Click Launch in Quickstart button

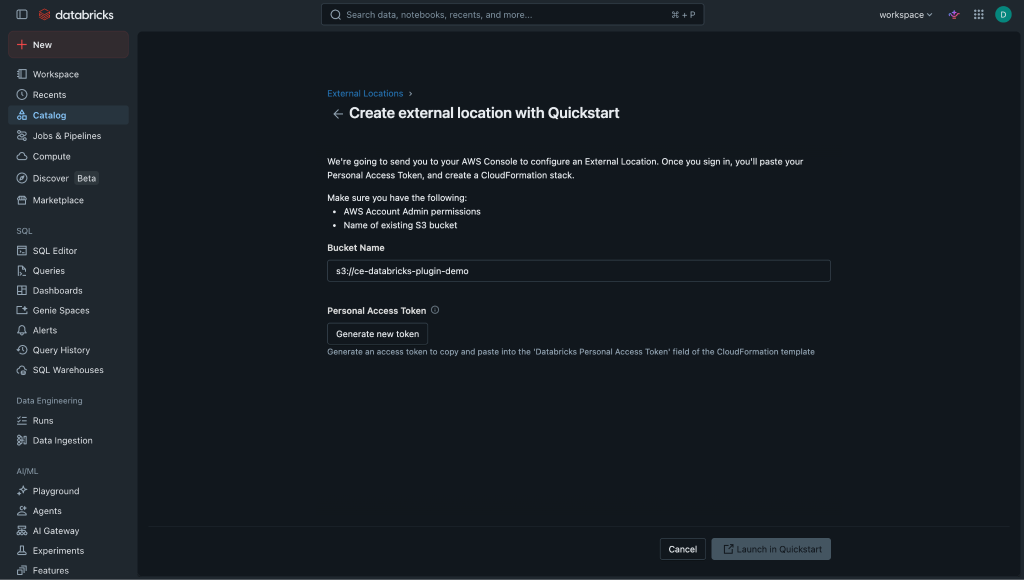pos(771,549)
